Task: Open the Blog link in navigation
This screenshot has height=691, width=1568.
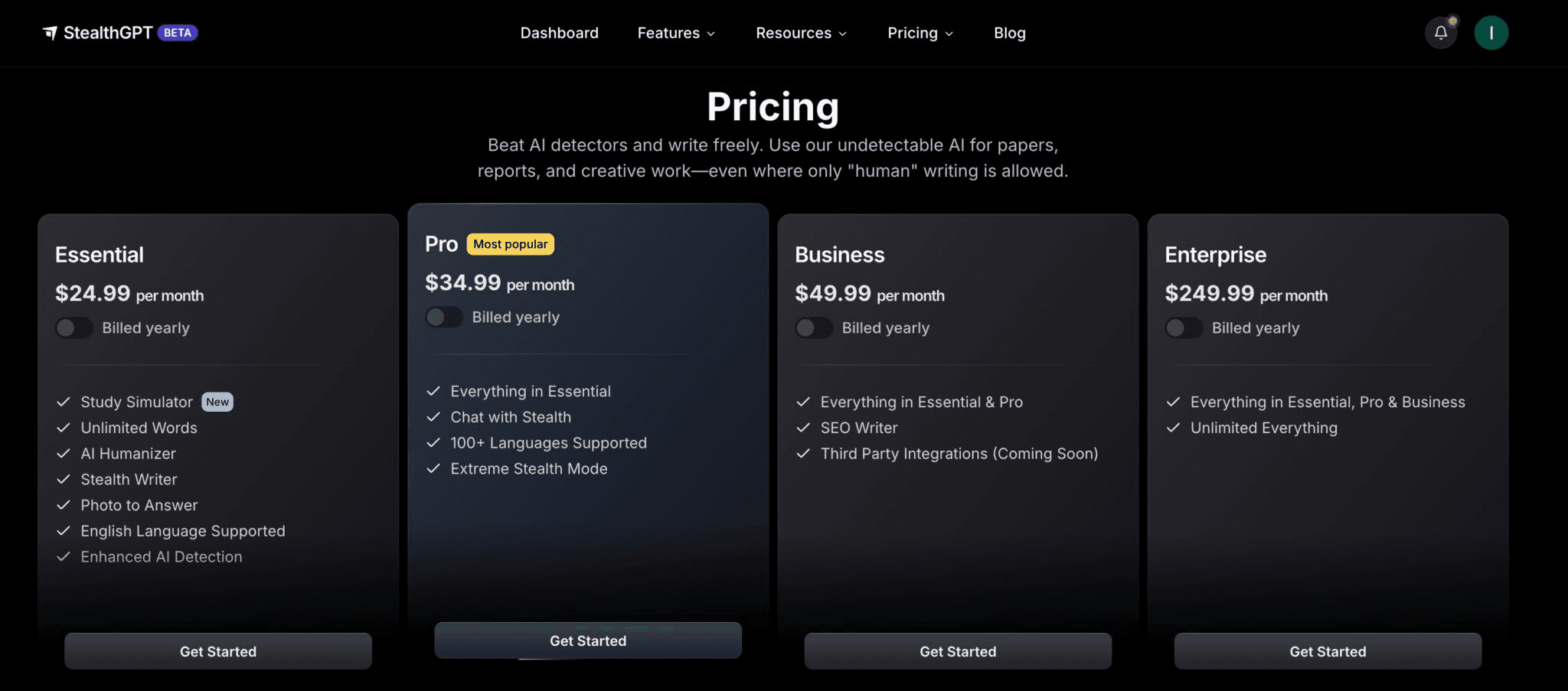Action: pyautogui.click(x=1009, y=33)
